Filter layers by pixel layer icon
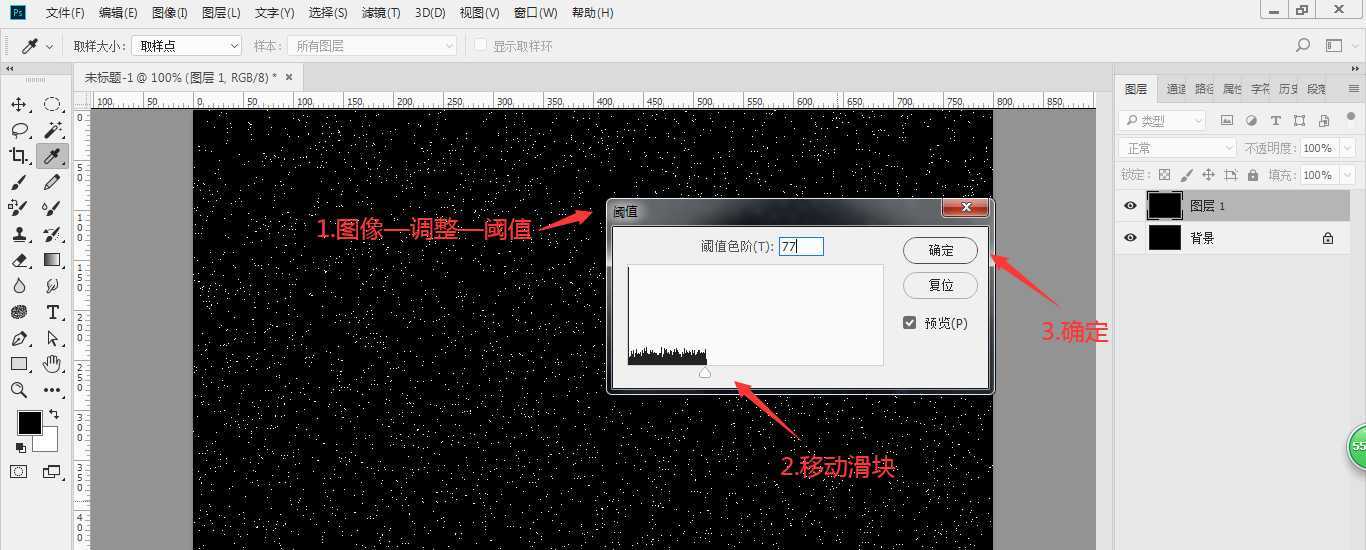 pyautogui.click(x=1227, y=120)
